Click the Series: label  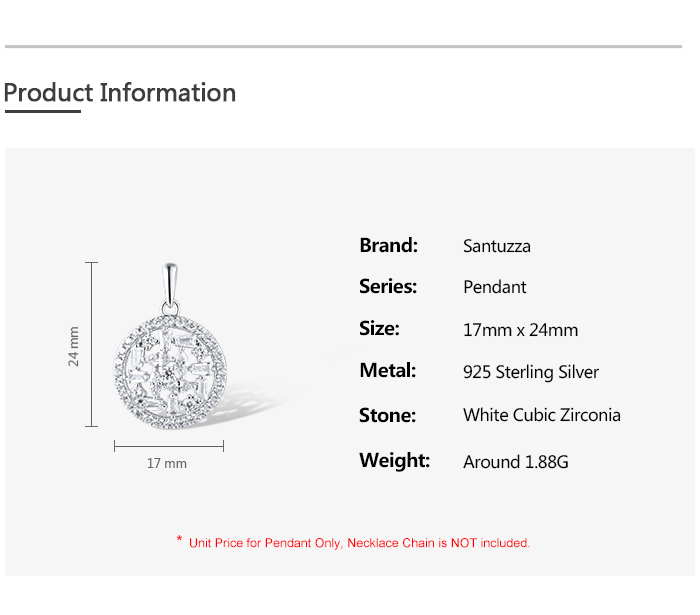(387, 287)
